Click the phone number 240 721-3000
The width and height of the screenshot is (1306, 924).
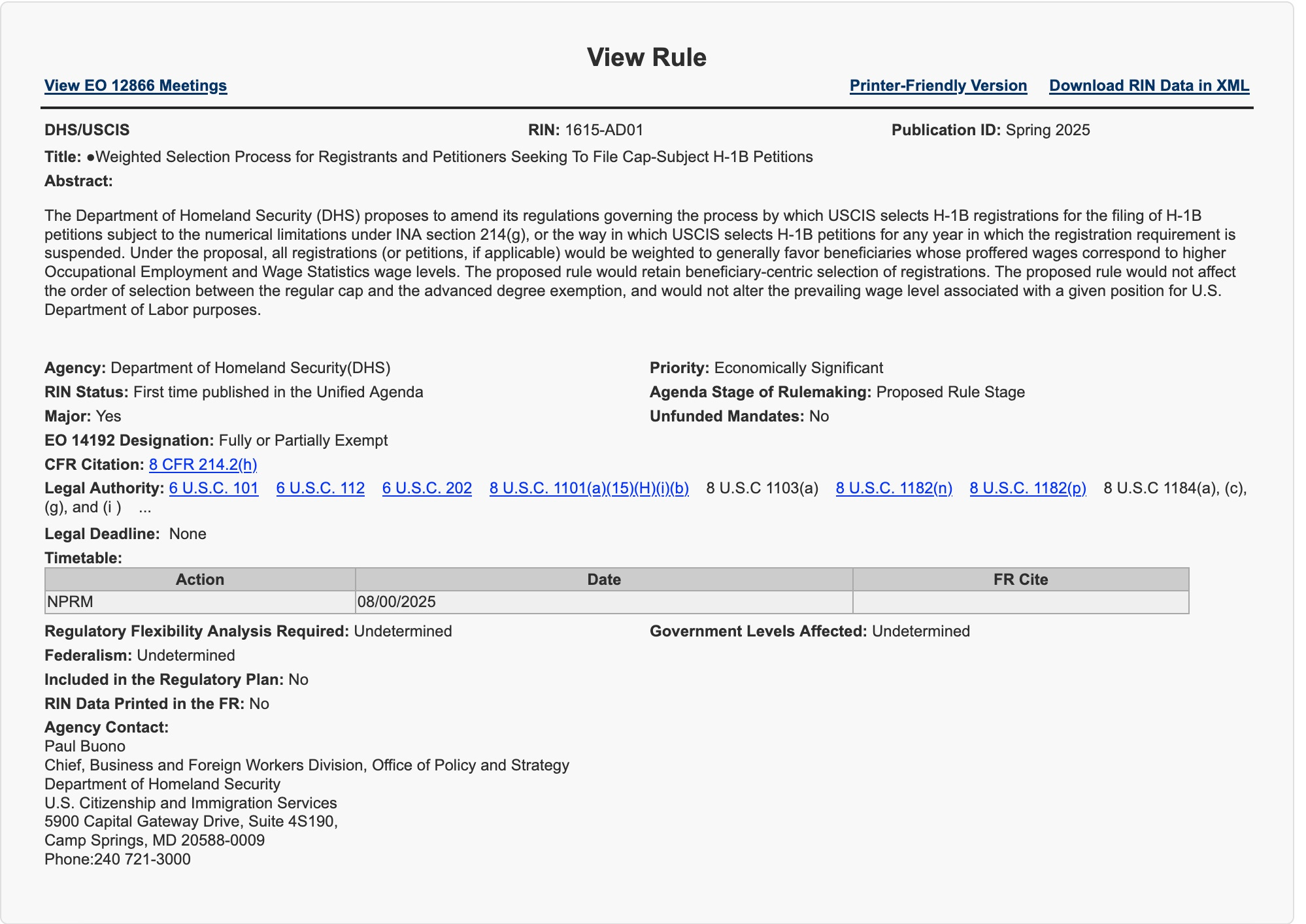[142, 859]
